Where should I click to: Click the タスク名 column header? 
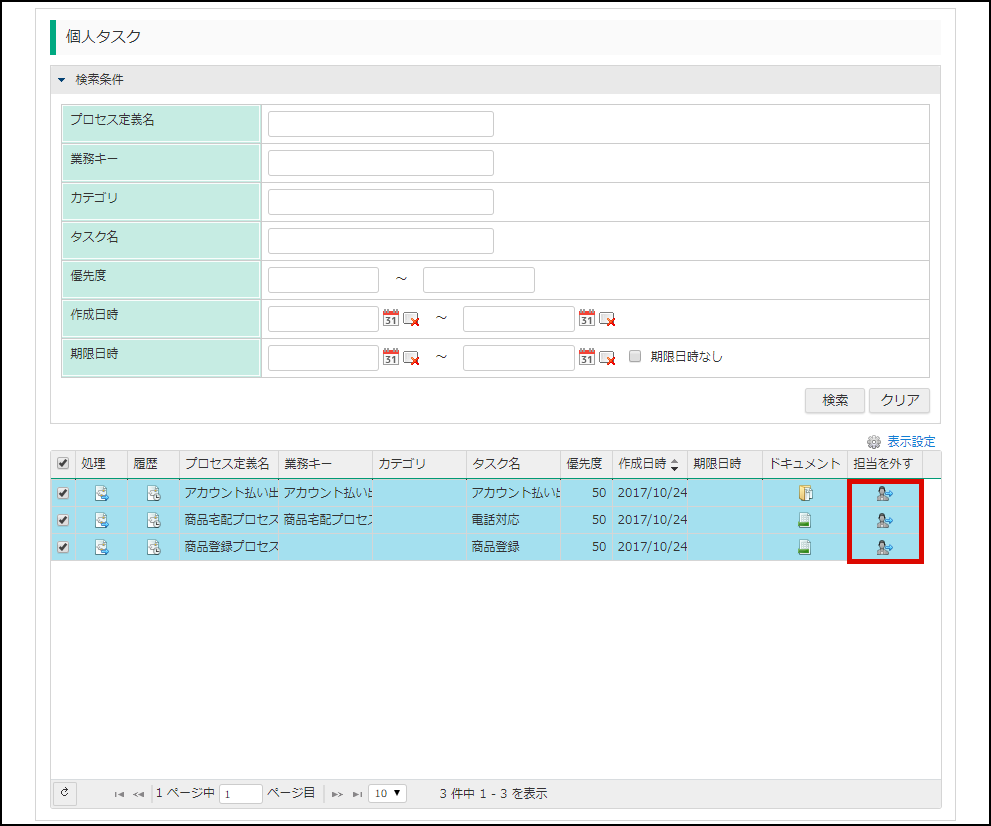click(x=496, y=464)
